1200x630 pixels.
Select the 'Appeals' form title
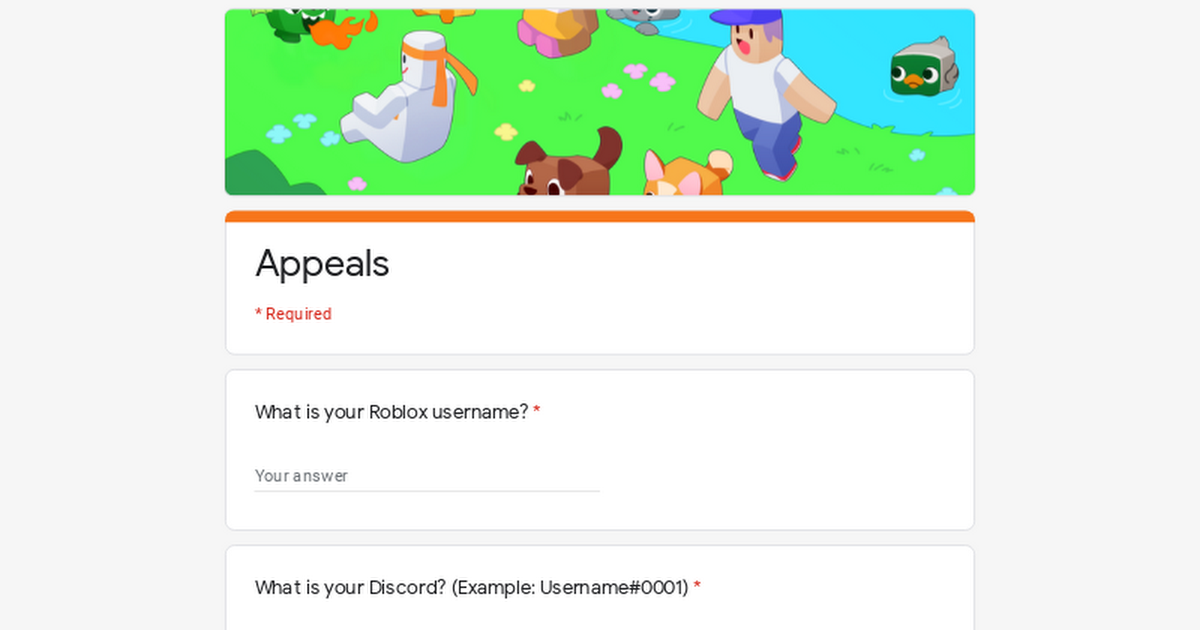[322, 264]
